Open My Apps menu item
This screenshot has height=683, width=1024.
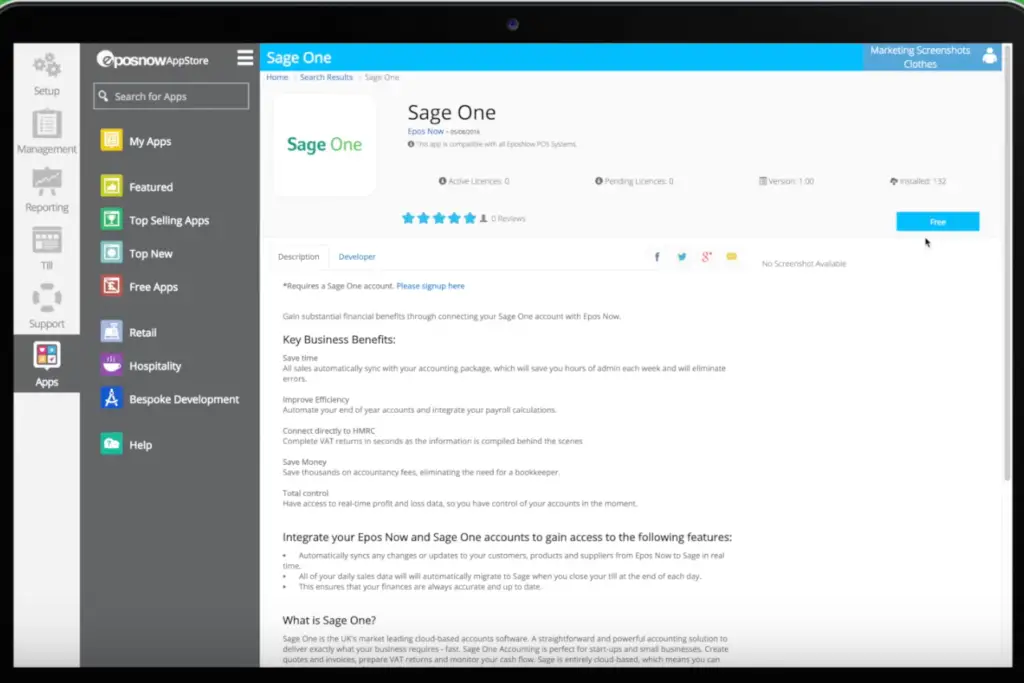(x=150, y=141)
